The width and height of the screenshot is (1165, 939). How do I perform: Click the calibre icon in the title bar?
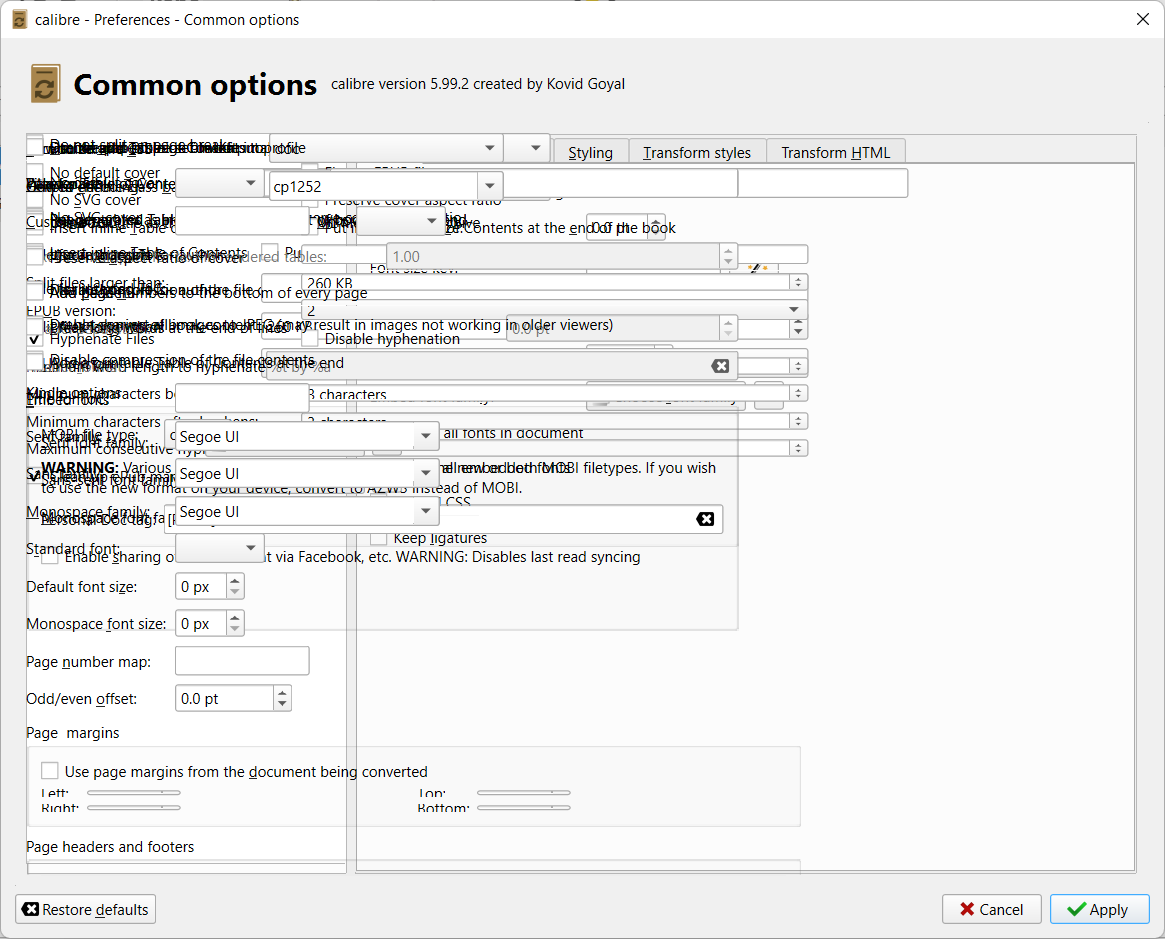tap(20, 19)
